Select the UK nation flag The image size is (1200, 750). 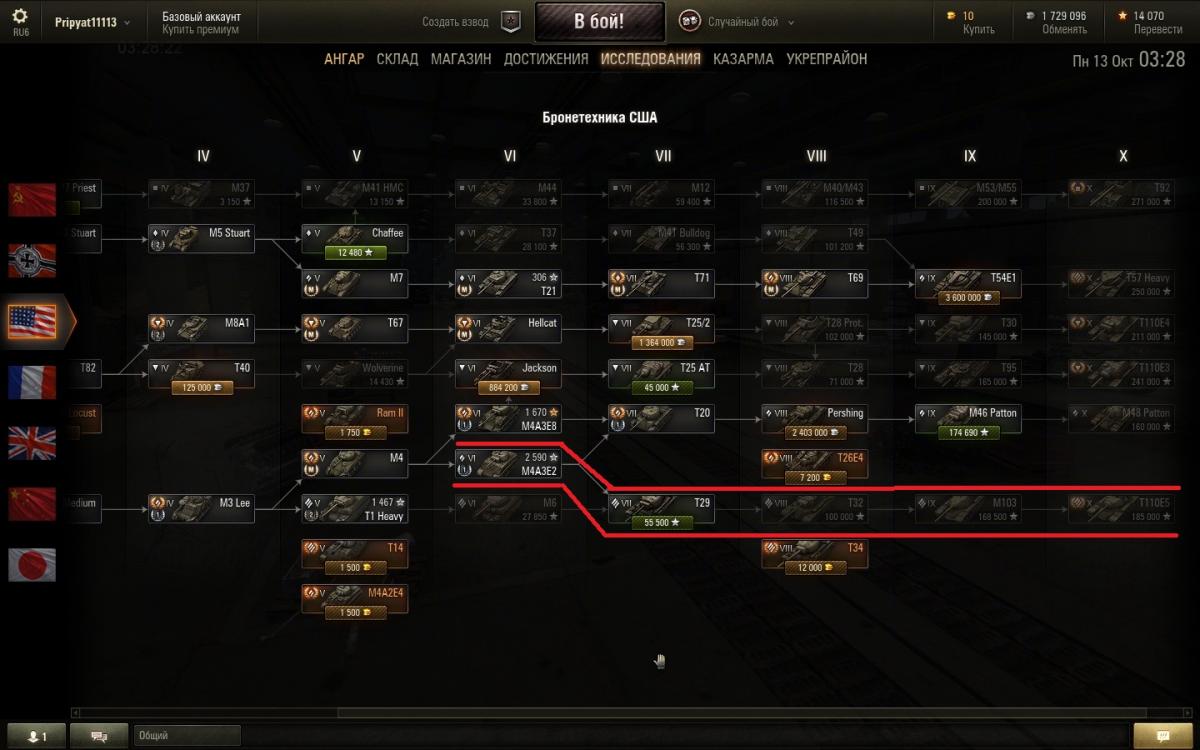click(32, 442)
